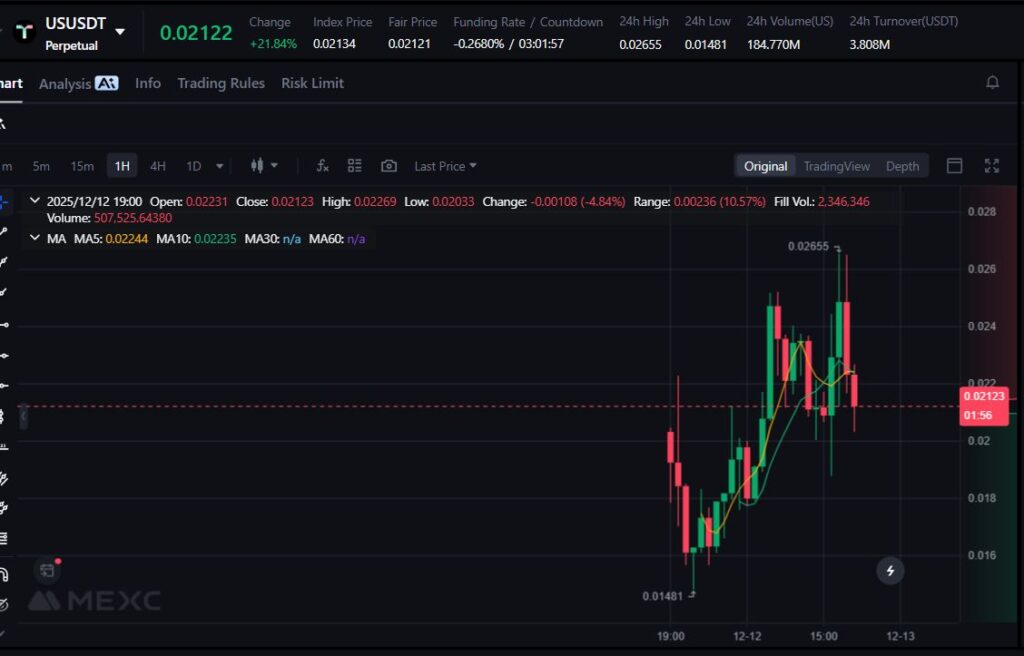The width and height of the screenshot is (1024, 656).
Task: Enter fullscreen chart mode
Action: 992,166
